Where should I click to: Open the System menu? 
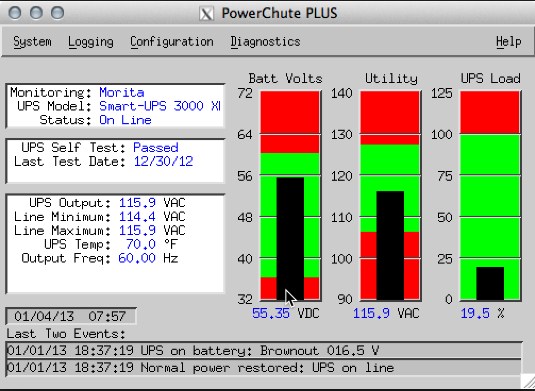[32, 42]
